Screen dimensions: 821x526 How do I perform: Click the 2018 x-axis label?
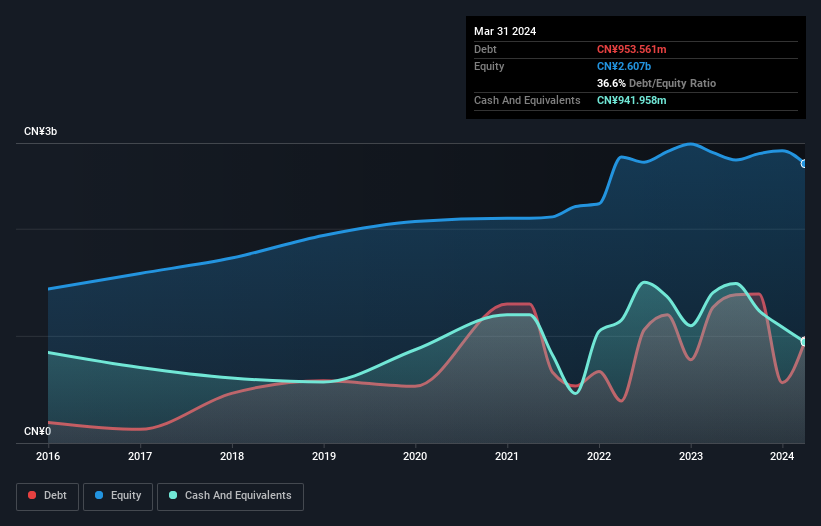point(232,456)
